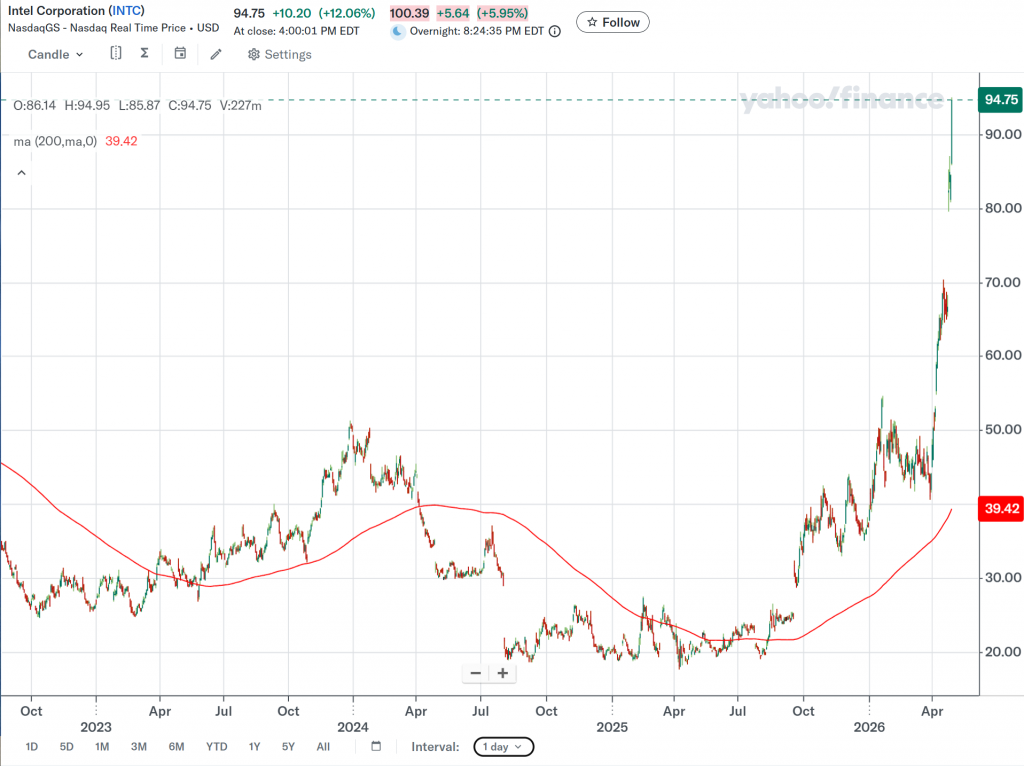Zoom in with the plus button
The width and height of the screenshot is (1024, 766).
[x=502, y=673]
